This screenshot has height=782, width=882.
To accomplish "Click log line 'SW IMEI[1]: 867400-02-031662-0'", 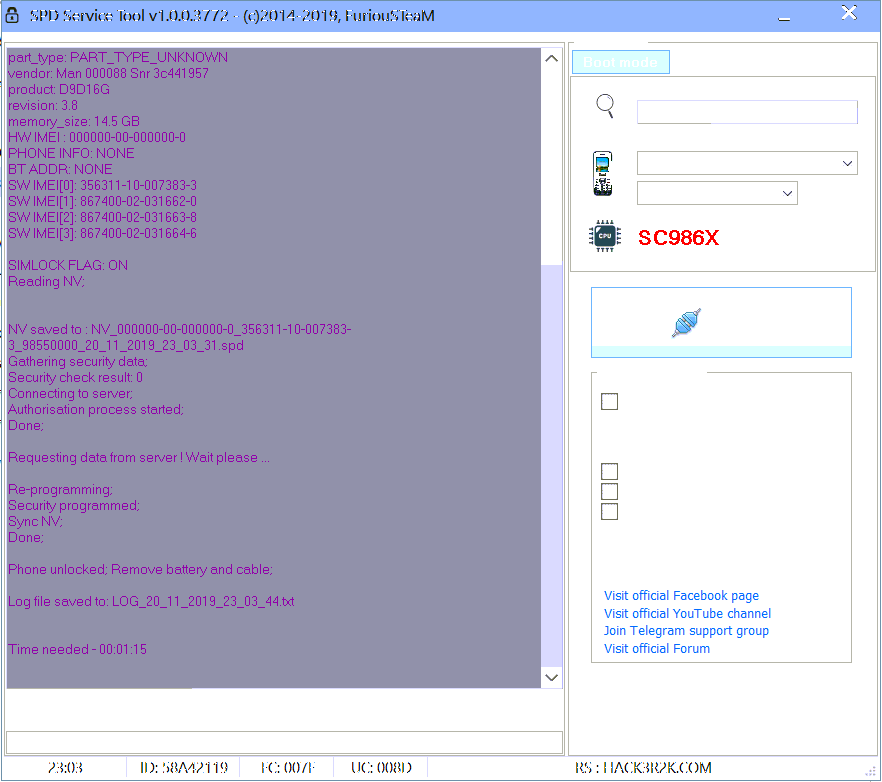I will pos(102,201).
